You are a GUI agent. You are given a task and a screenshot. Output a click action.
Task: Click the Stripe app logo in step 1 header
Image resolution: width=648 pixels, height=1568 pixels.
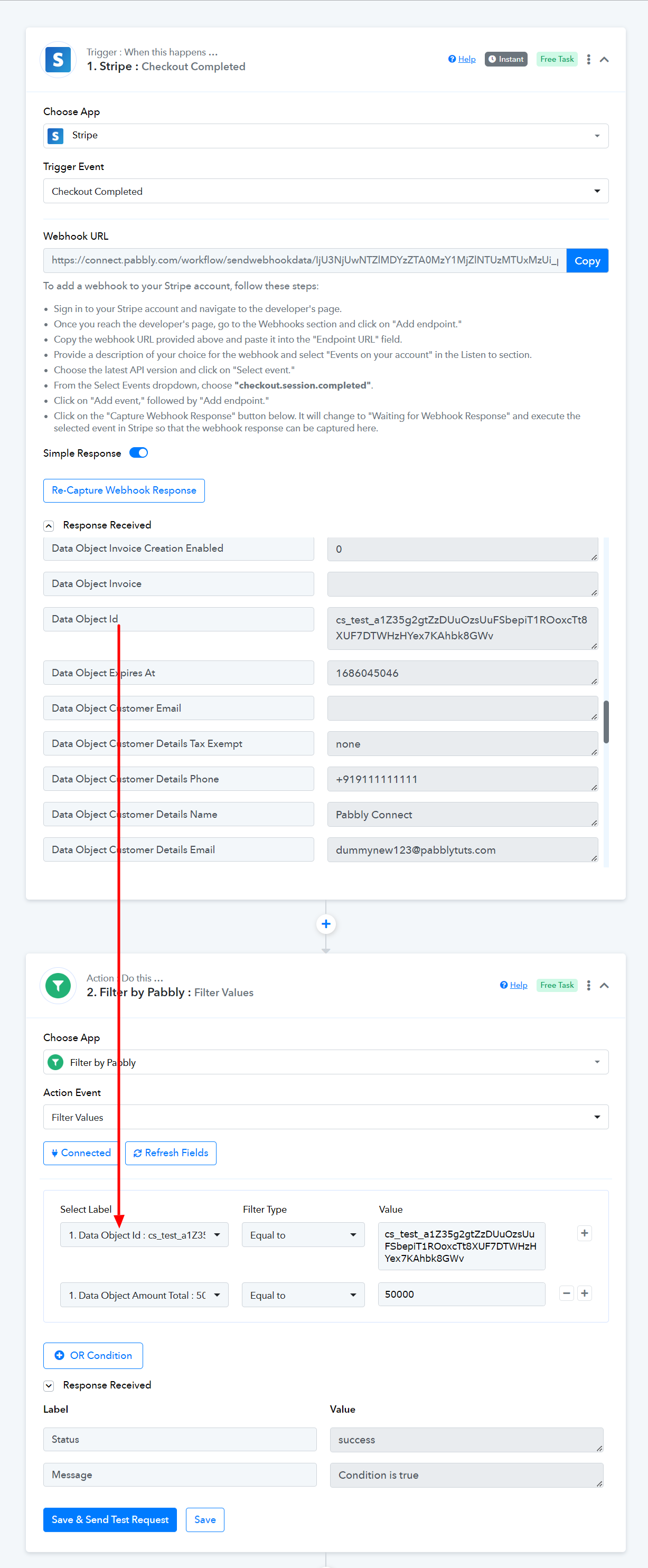tap(58, 60)
